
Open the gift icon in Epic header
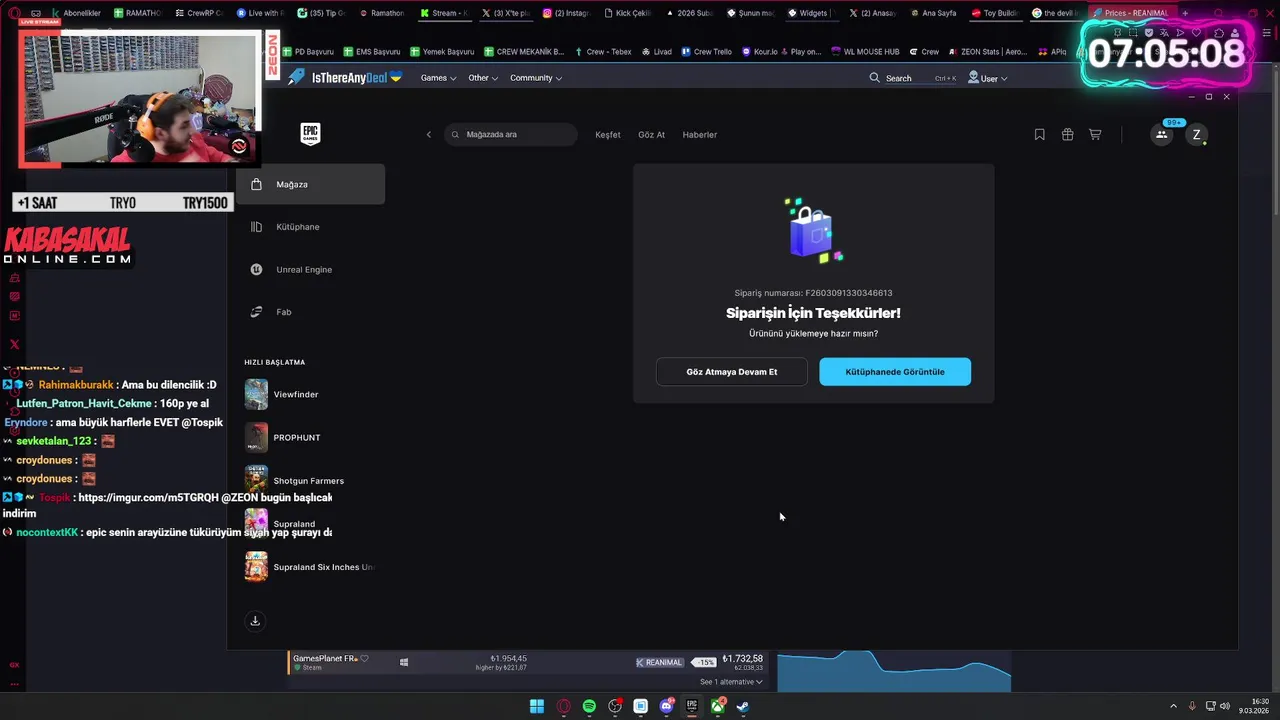click(1068, 135)
